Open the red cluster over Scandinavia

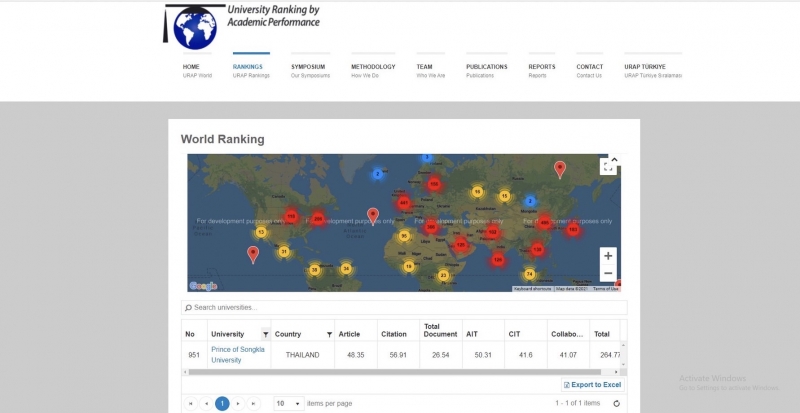(434, 184)
